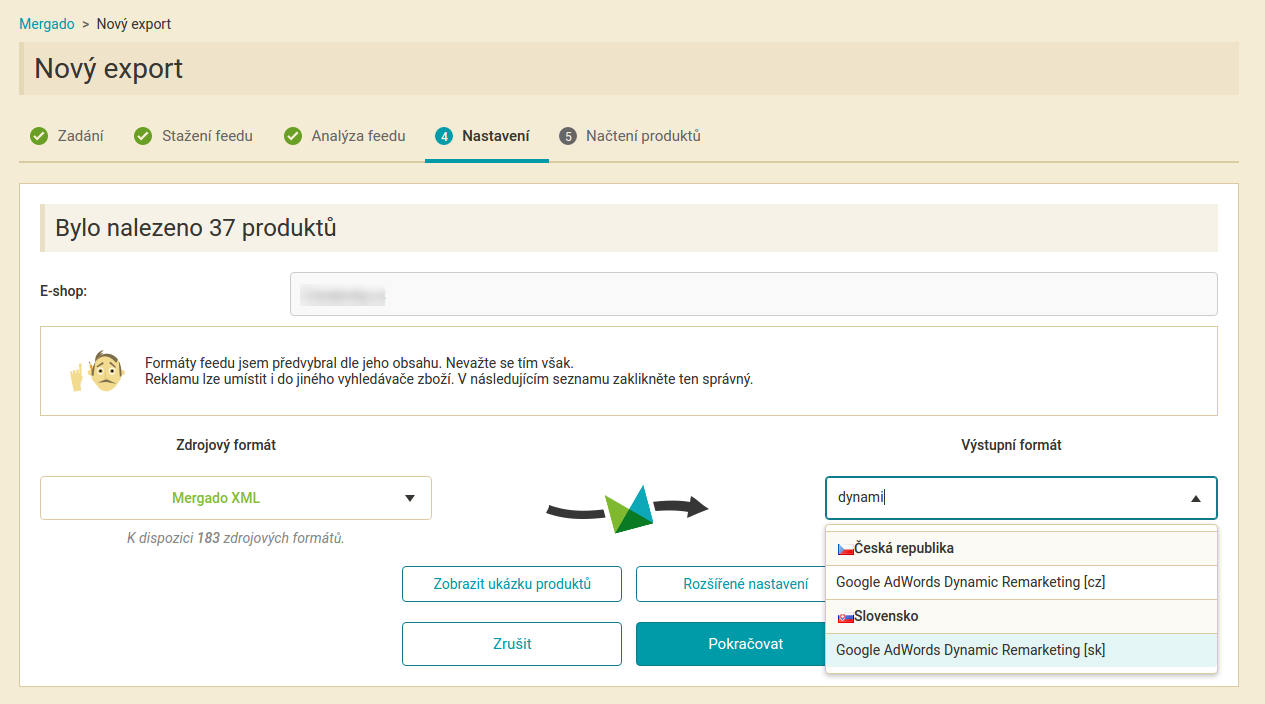Choose Google AdWords Dynamic Remarketing [cz]
This screenshot has height=704, width=1265.
pos(1021,582)
